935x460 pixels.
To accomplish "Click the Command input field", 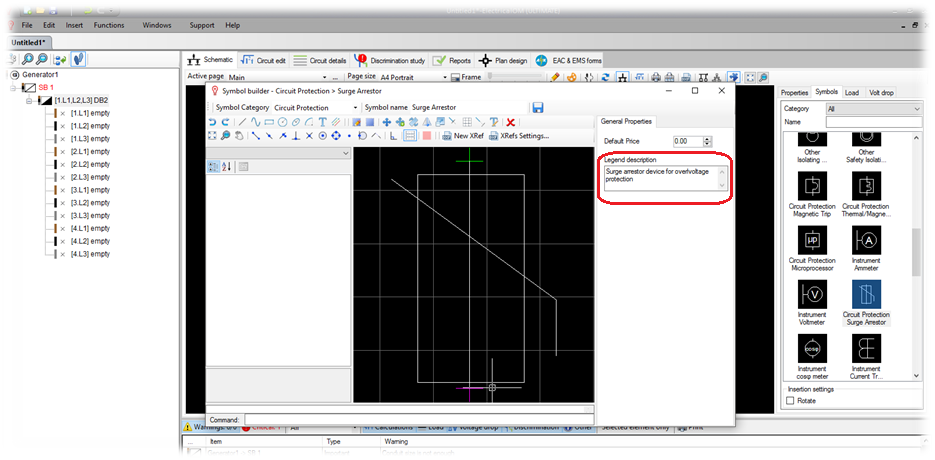I will click(x=417, y=420).
